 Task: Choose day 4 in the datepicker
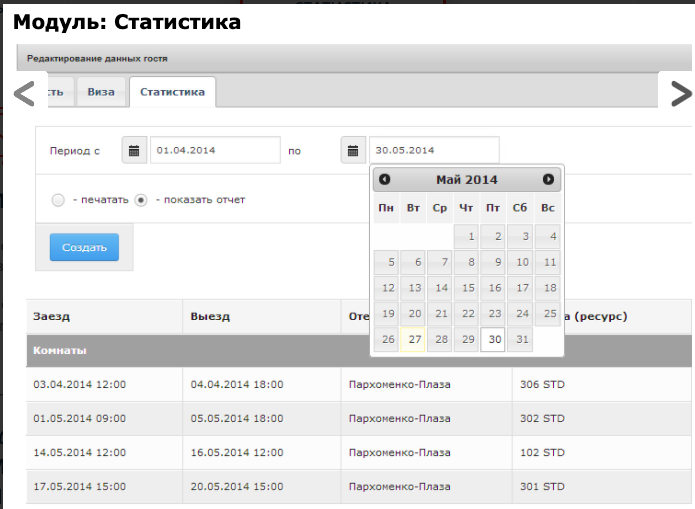click(x=548, y=236)
